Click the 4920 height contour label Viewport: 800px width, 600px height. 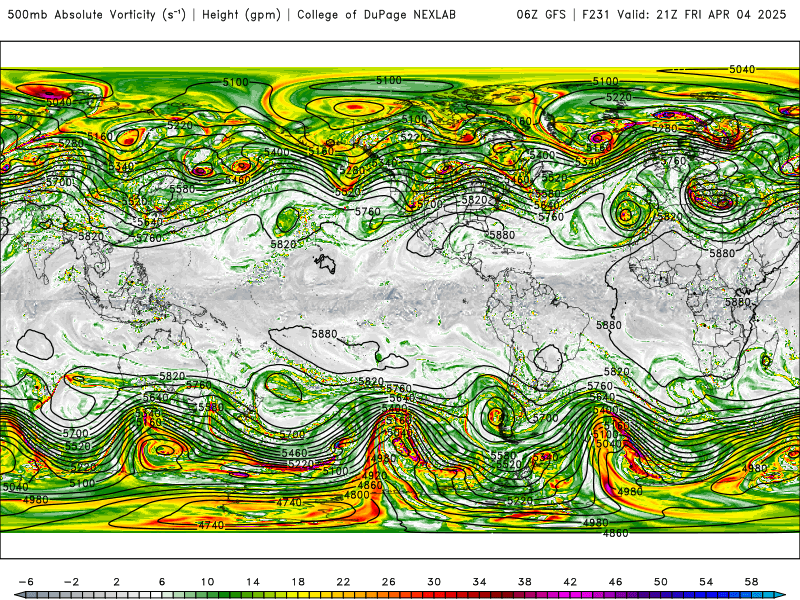[372, 477]
